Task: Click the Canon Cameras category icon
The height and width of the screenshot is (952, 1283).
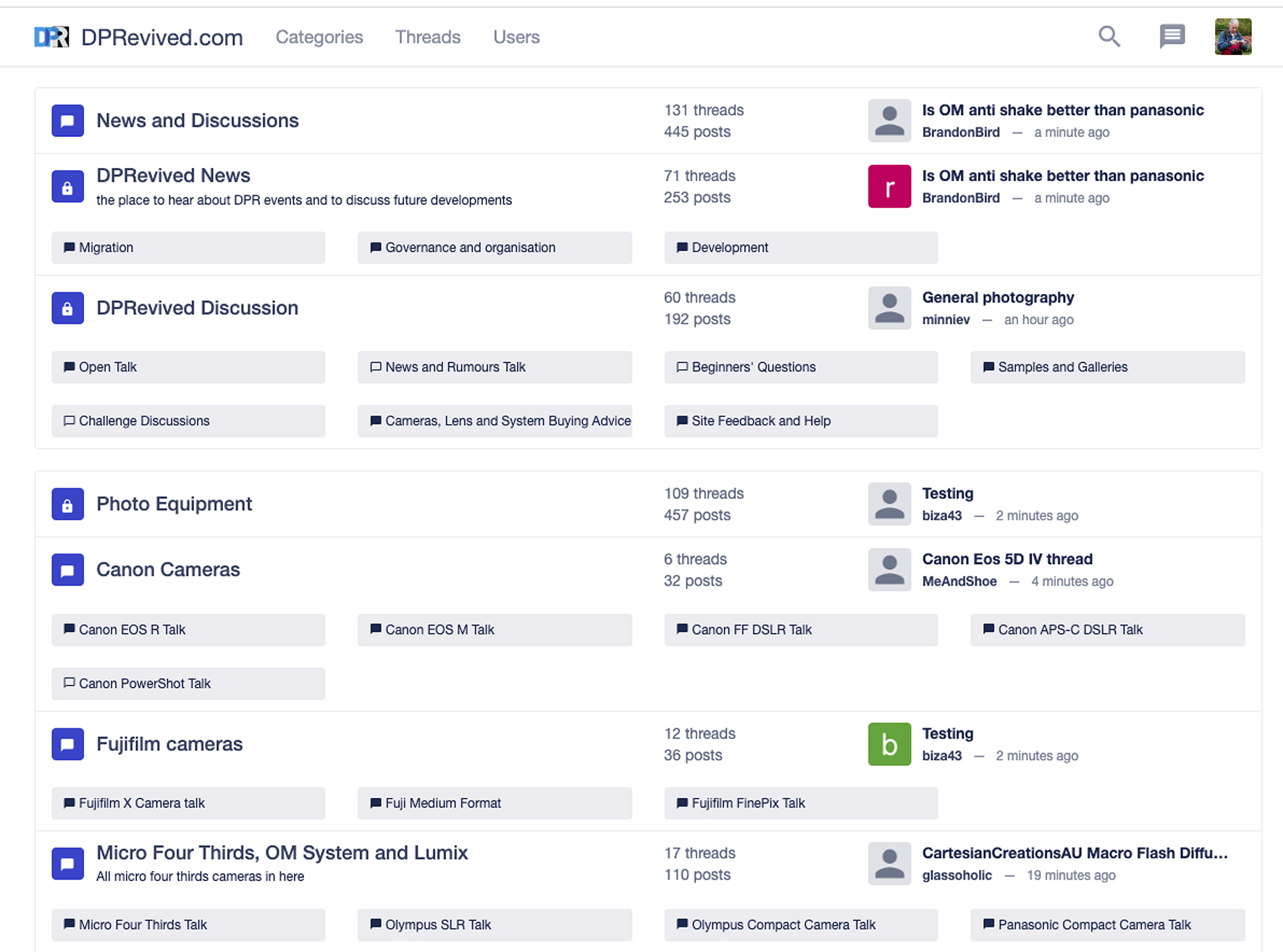Action: (67, 570)
